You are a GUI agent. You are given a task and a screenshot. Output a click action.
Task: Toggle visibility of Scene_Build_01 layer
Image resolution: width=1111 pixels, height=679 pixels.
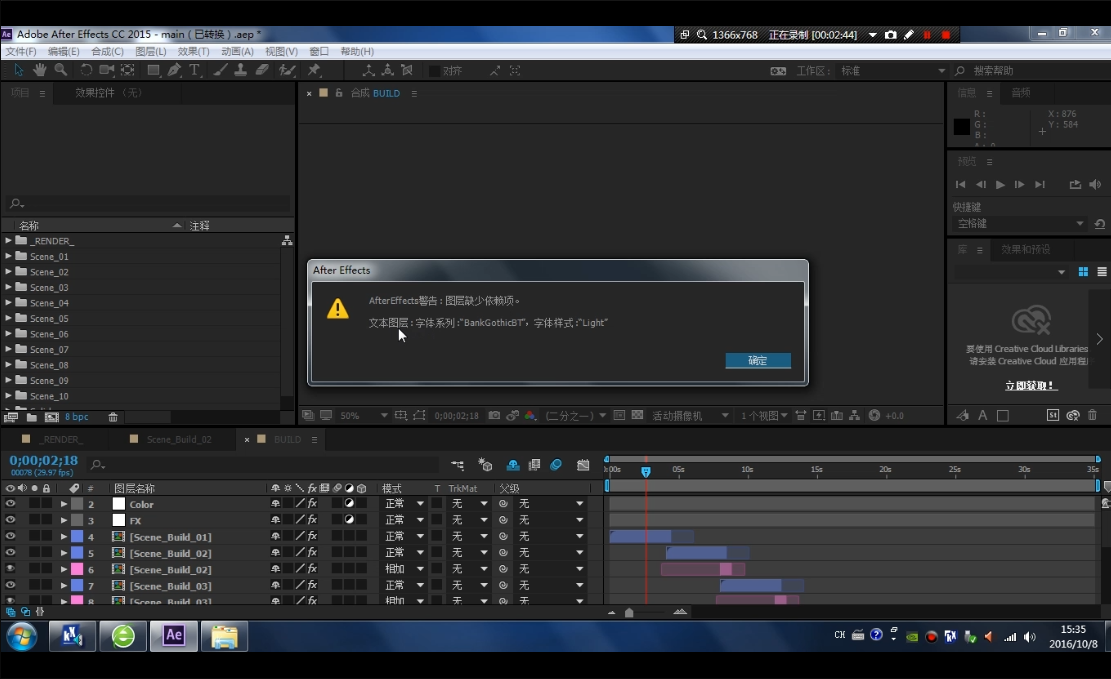(10, 537)
